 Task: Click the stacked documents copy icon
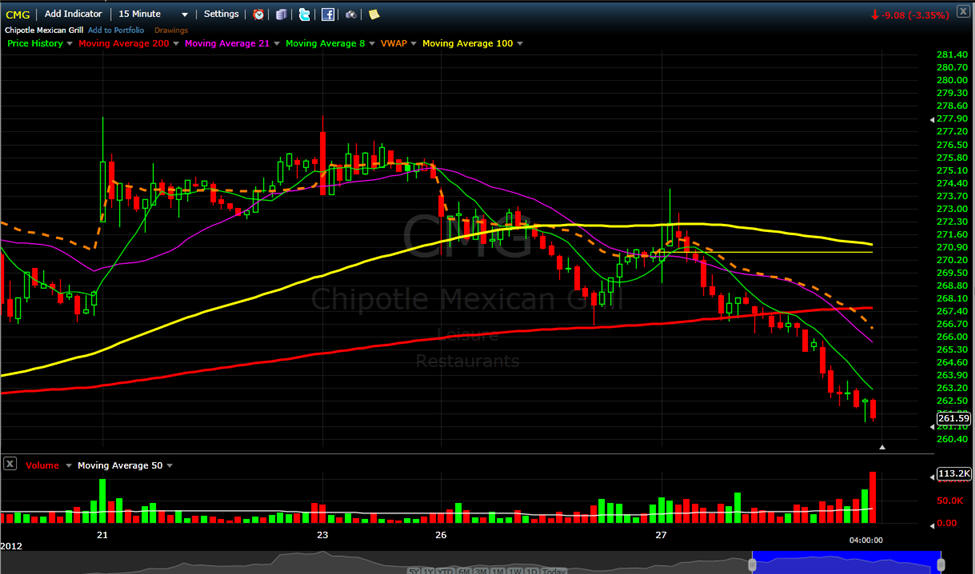281,14
